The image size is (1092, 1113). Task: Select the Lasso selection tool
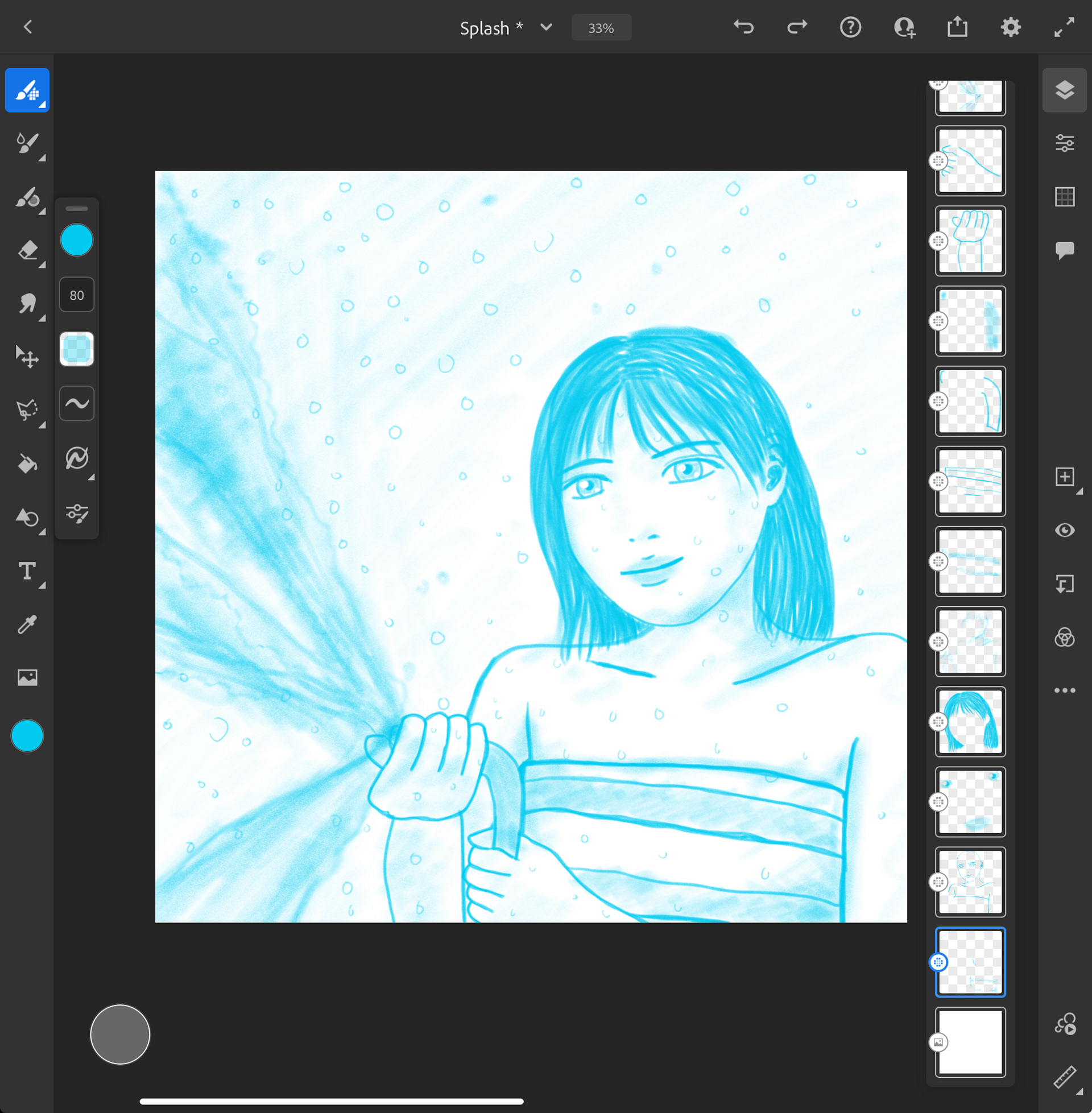pos(27,410)
